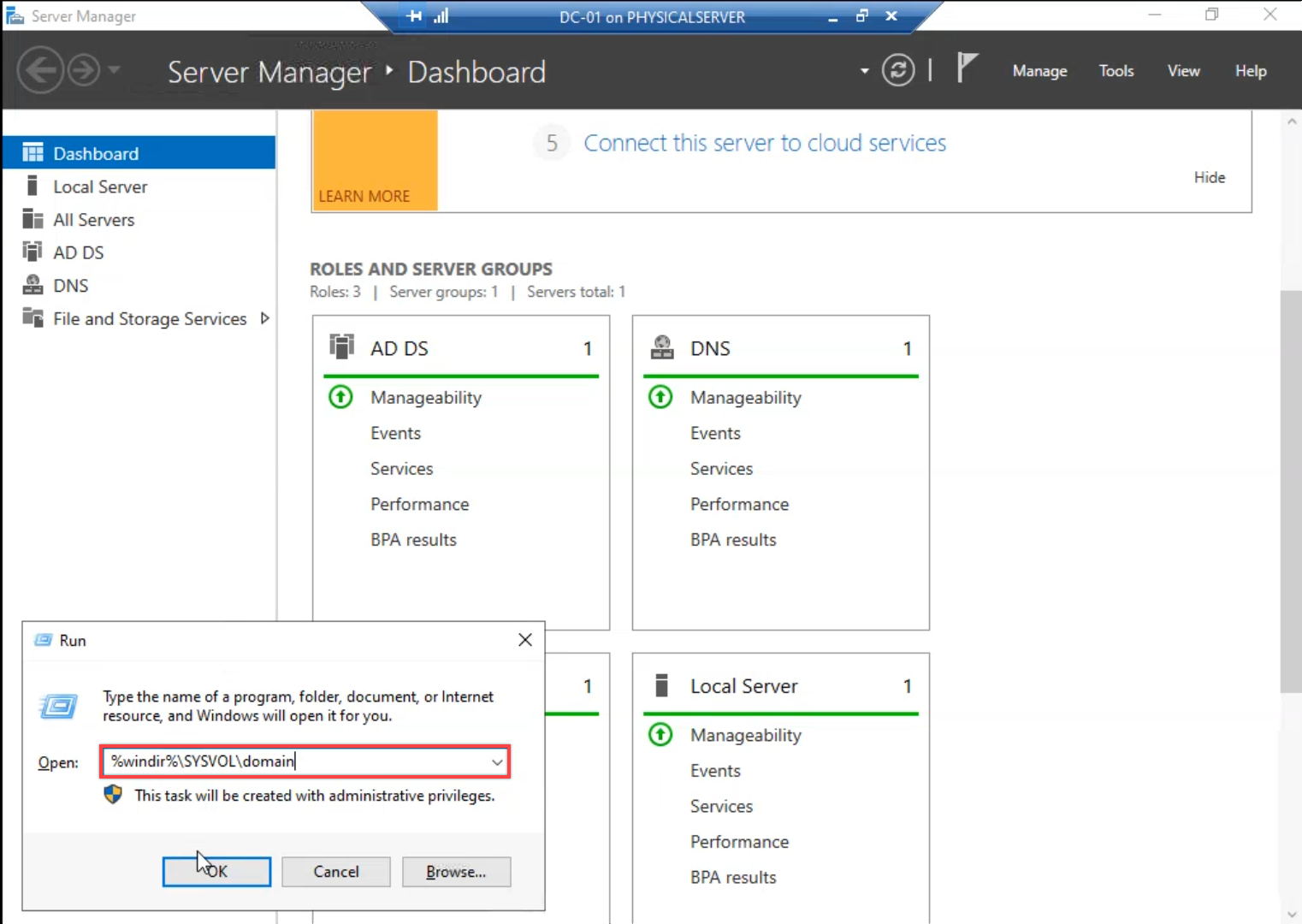Click the DNS Manageability status icon
The width and height of the screenshot is (1302, 924).
[x=660, y=397]
